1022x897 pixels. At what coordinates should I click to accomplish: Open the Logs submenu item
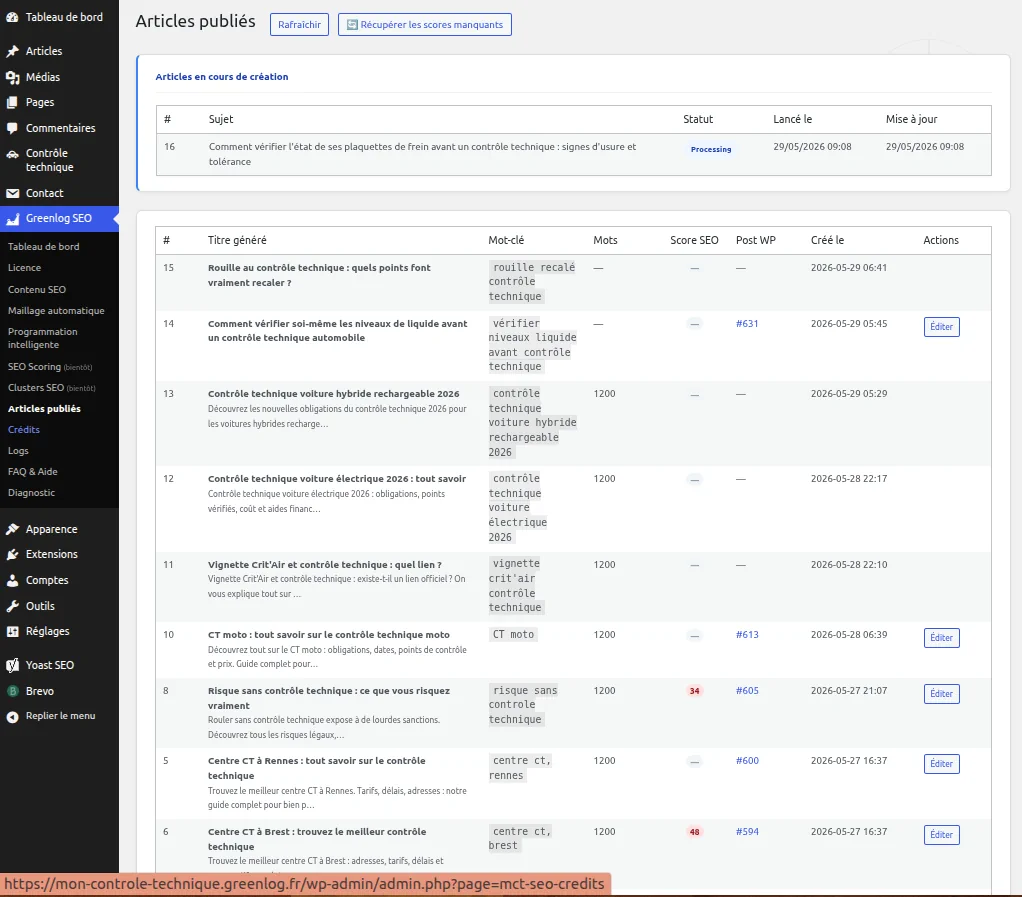click(18, 451)
